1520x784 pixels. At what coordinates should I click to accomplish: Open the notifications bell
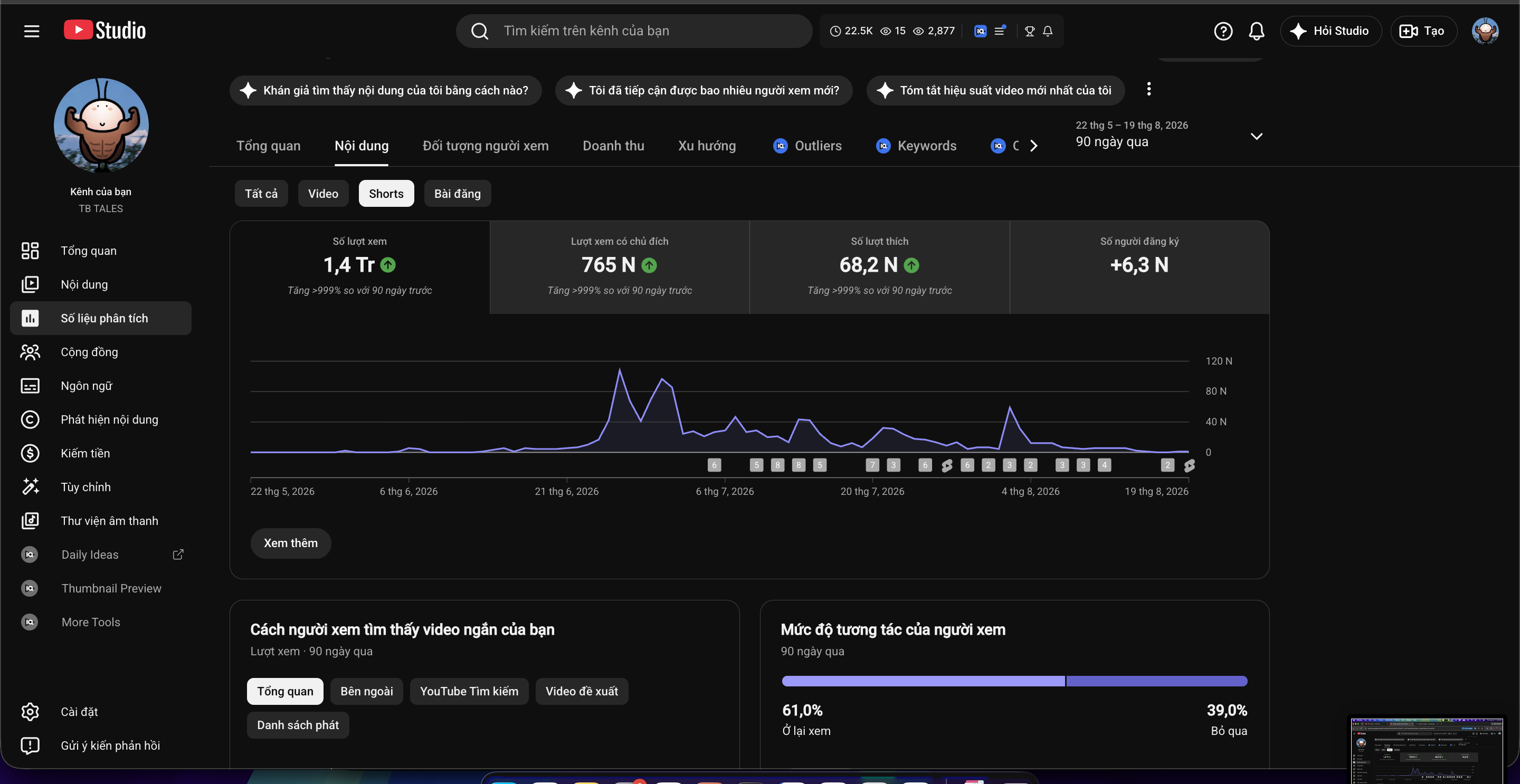[1256, 31]
